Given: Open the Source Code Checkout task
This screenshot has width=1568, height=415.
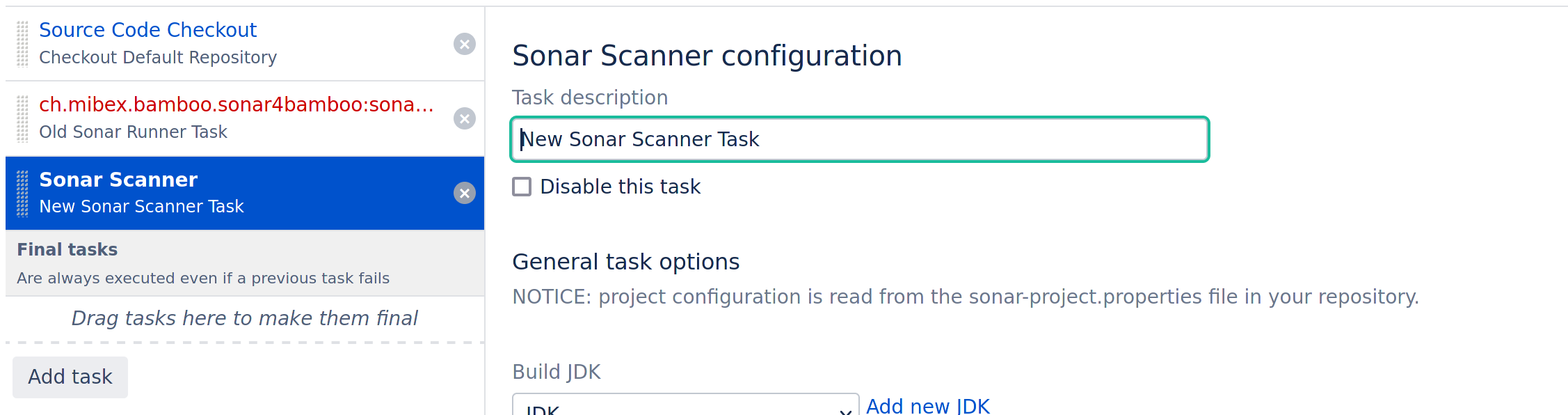Looking at the screenshot, I should click(x=147, y=30).
